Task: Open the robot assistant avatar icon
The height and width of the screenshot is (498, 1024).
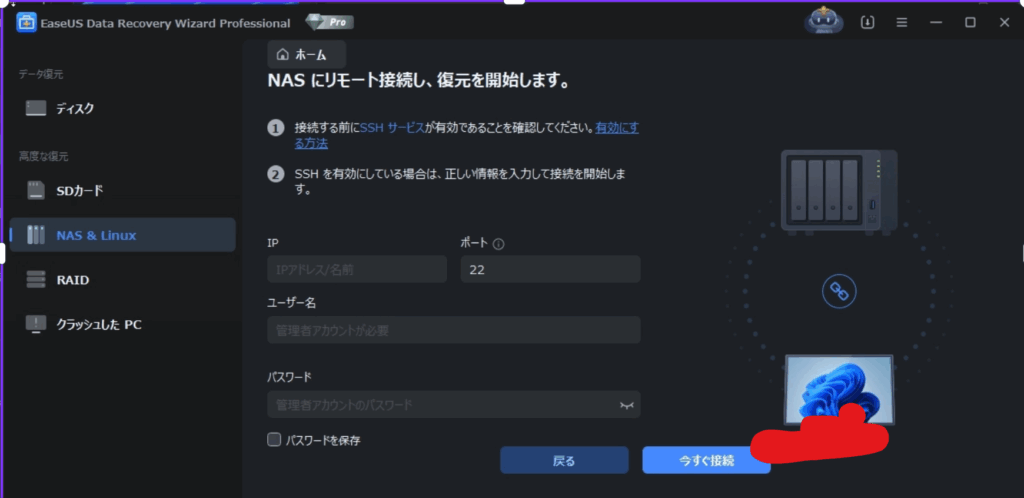Action: [x=824, y=21]
